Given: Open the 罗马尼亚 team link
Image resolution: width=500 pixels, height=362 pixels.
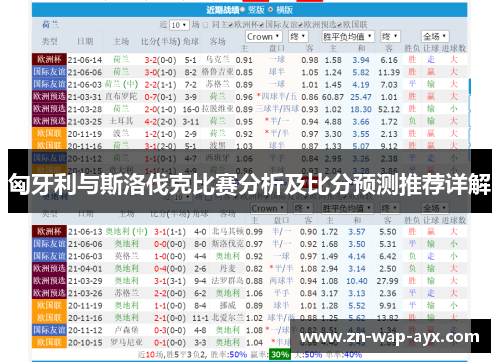Looking at the screenshot, I should [126, 343].
